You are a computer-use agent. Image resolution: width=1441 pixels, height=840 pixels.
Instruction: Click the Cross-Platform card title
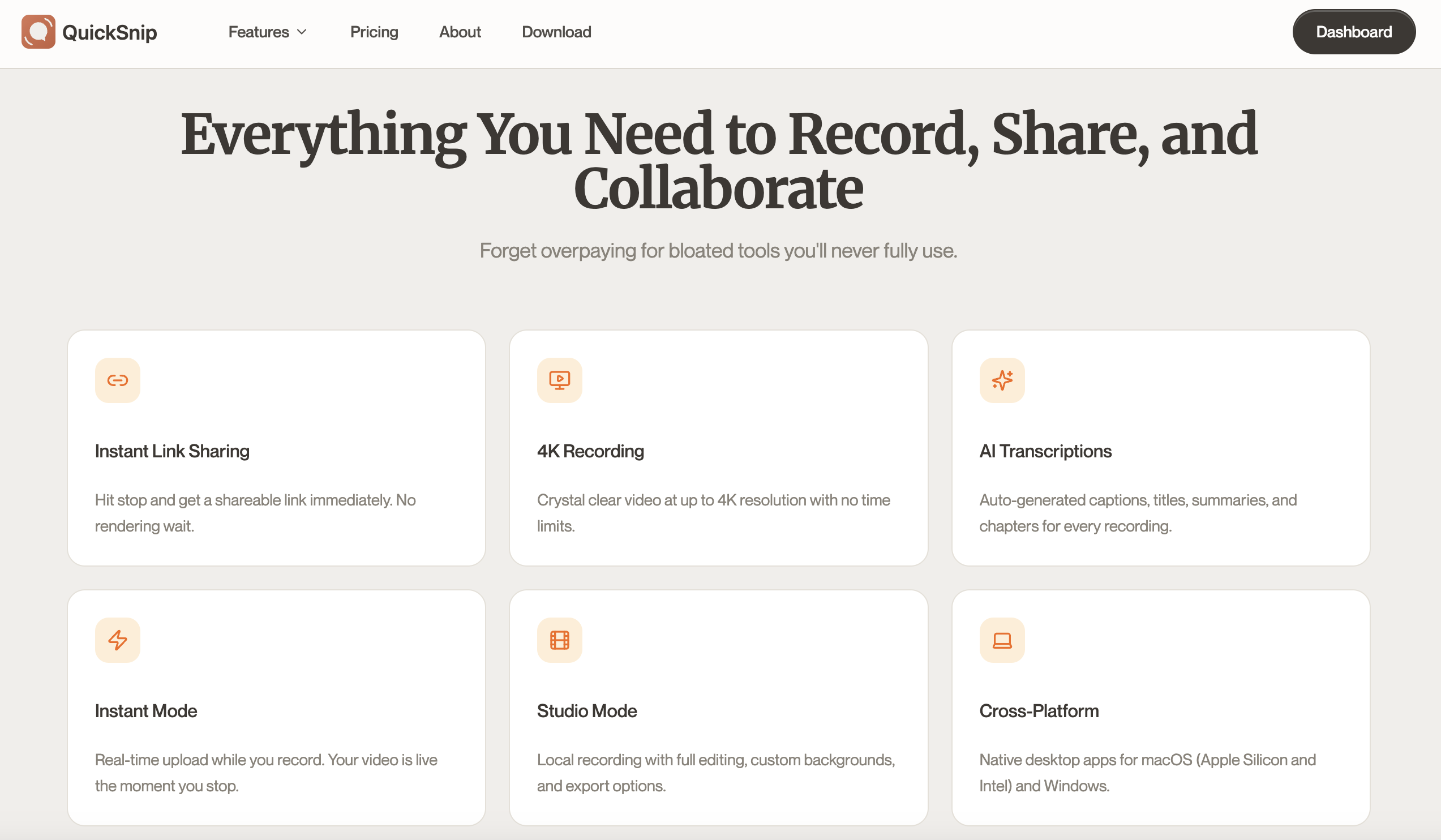coord(1039,711)
